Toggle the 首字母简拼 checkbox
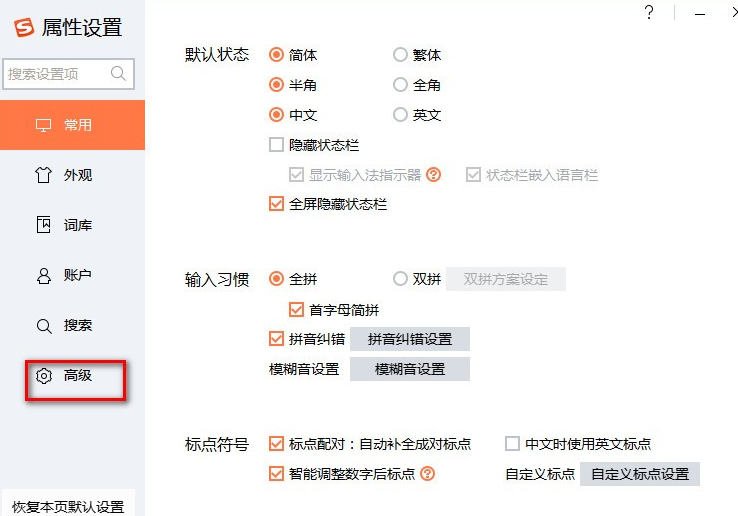738x516 pixels. point(296,310)
